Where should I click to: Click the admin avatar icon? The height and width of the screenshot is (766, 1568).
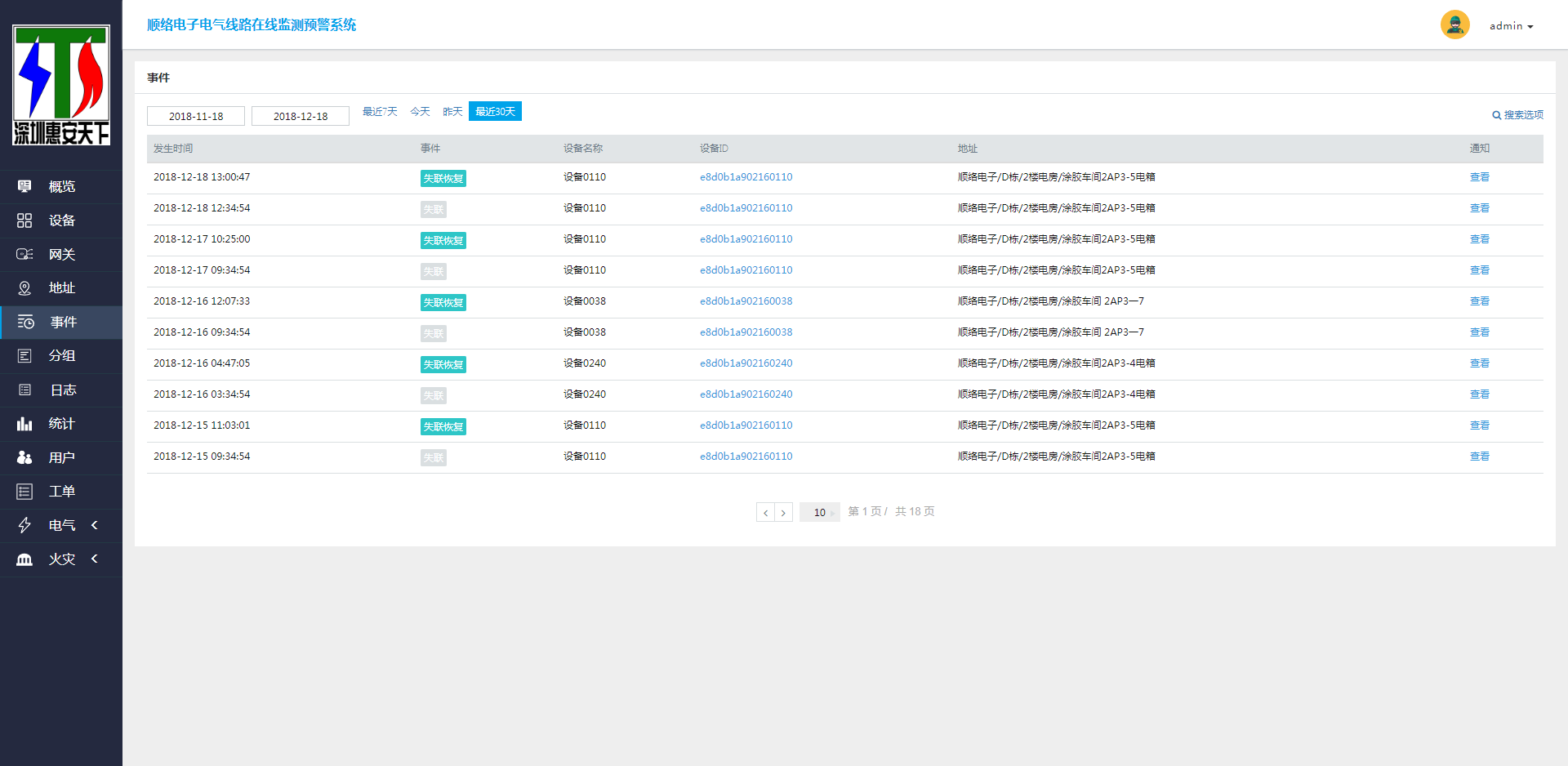(x=1454, y=25)
